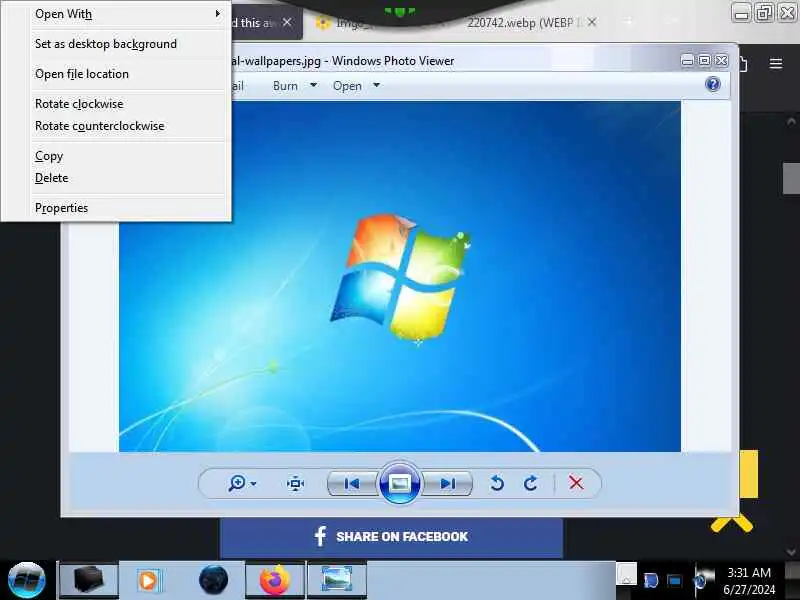Open the Firefox hamburger menu
This screenshot has width=800, height=600.
[x=776, y=63]
